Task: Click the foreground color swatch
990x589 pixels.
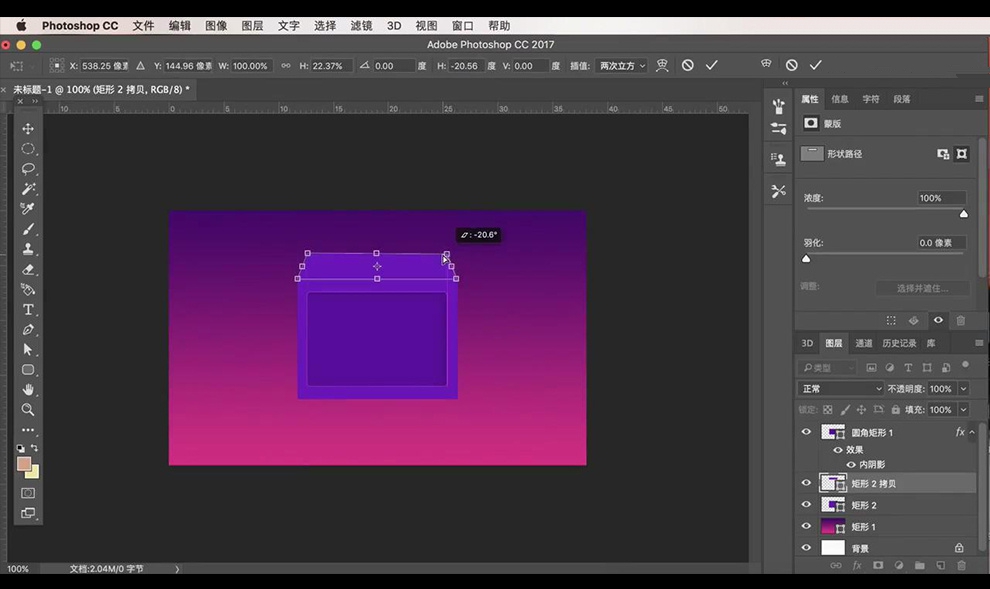Action: coord(24,464)
